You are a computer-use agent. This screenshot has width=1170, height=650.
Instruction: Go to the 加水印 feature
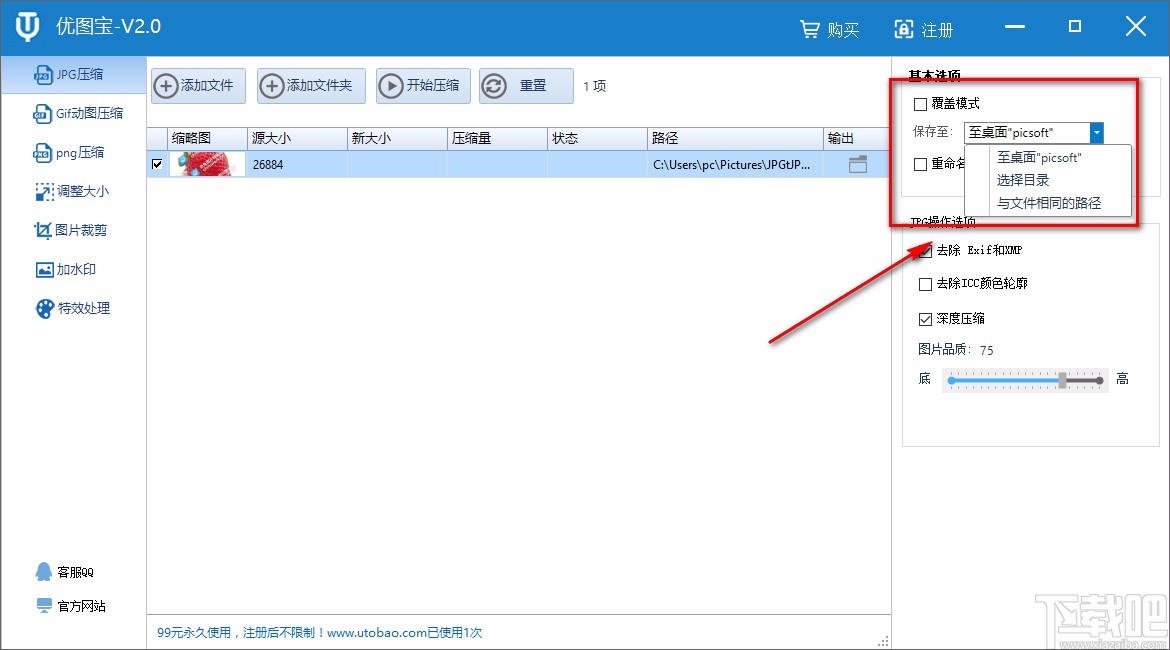click(x=66, y=269)
